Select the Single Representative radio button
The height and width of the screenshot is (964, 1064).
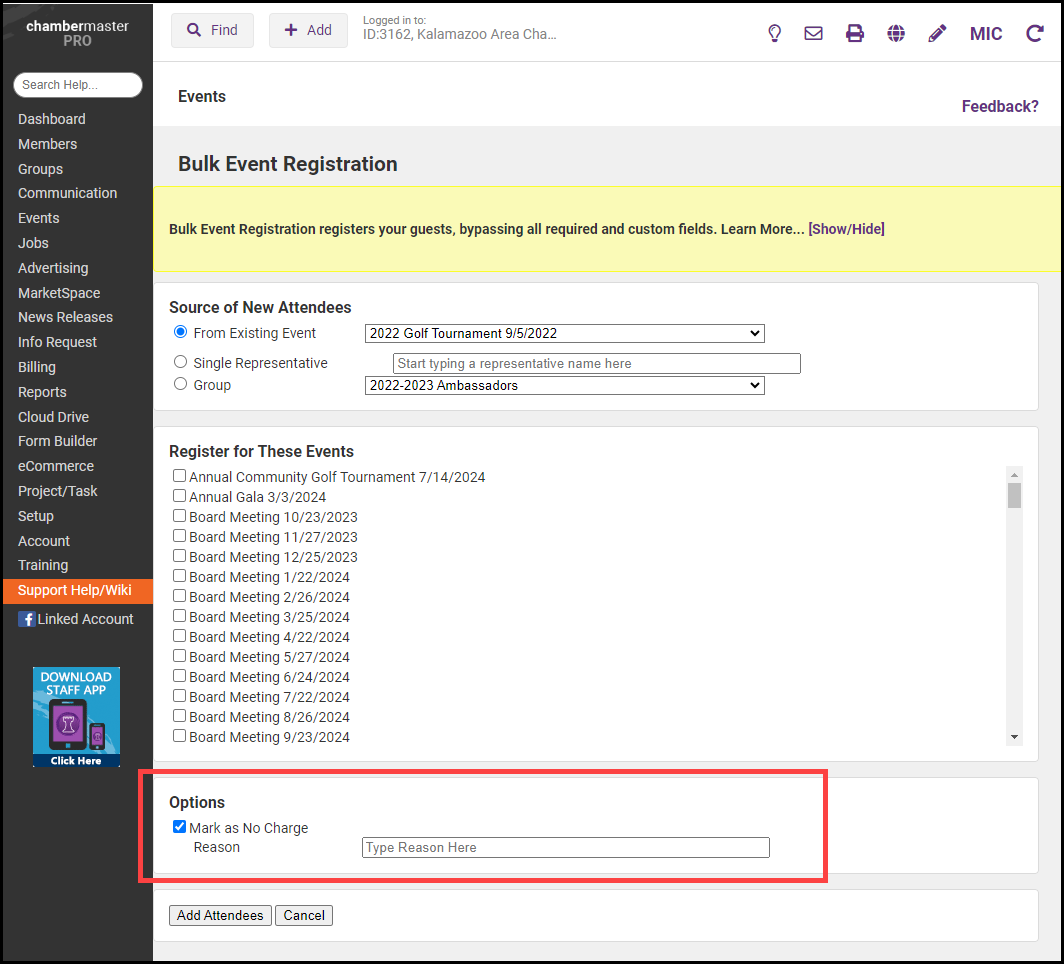click(x=181, y=362)
